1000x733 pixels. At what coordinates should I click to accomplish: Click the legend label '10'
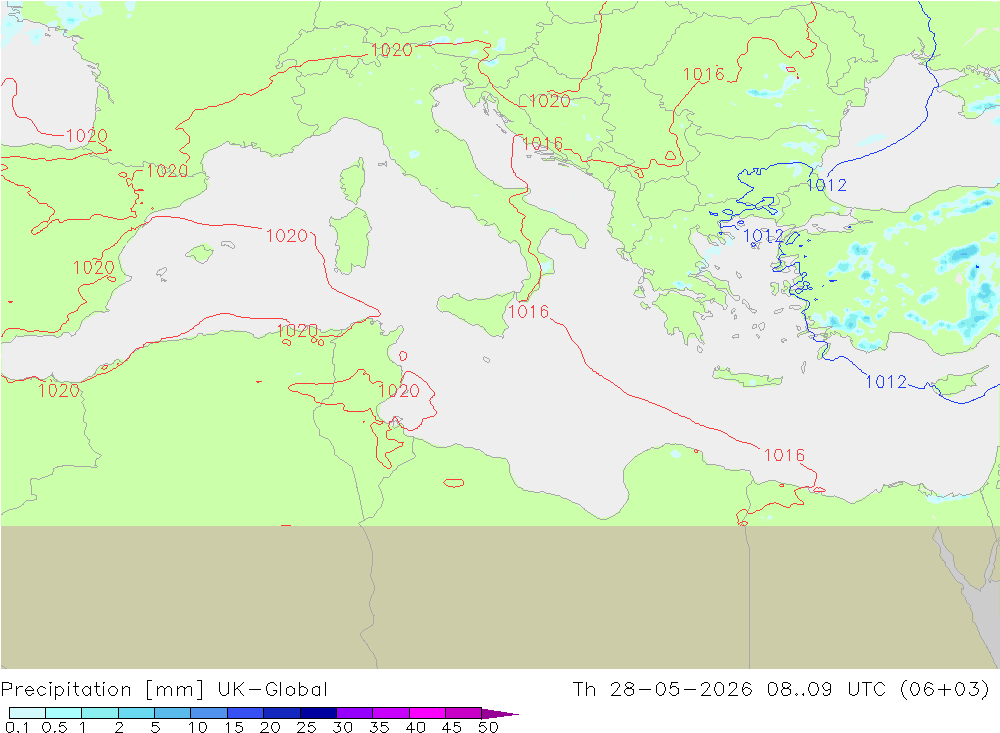tap(198, 727)
